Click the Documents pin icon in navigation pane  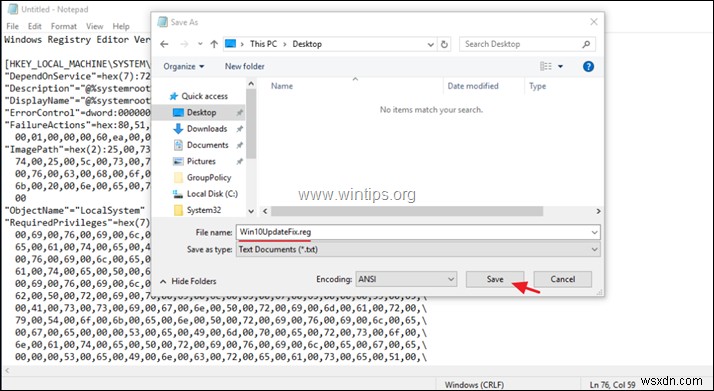coord(240,146)
